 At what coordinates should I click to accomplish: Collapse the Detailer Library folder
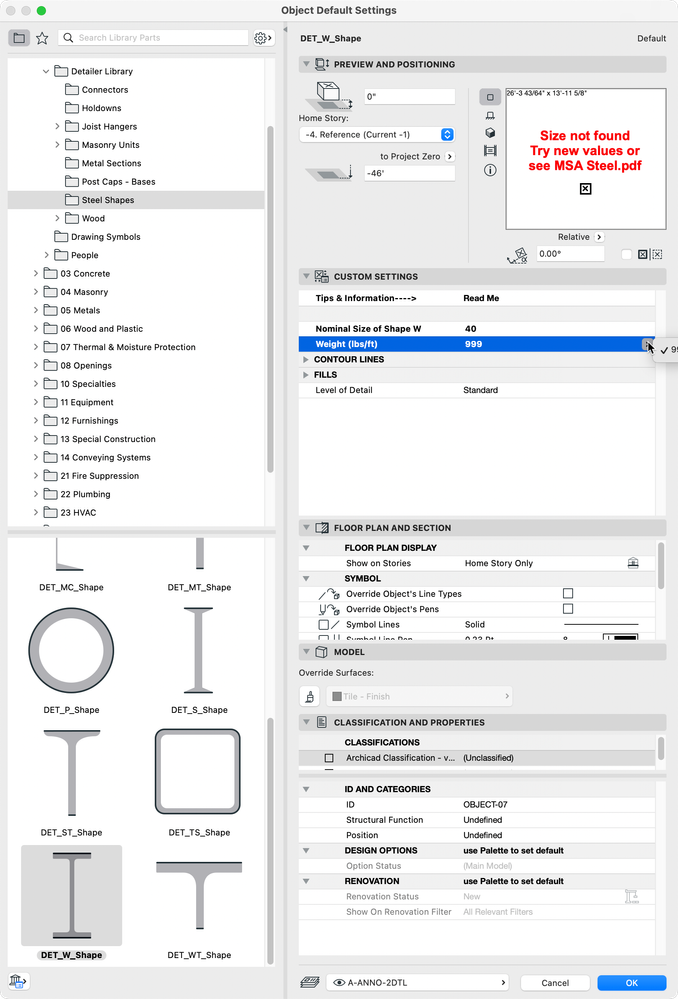click(x=46, y=71)
